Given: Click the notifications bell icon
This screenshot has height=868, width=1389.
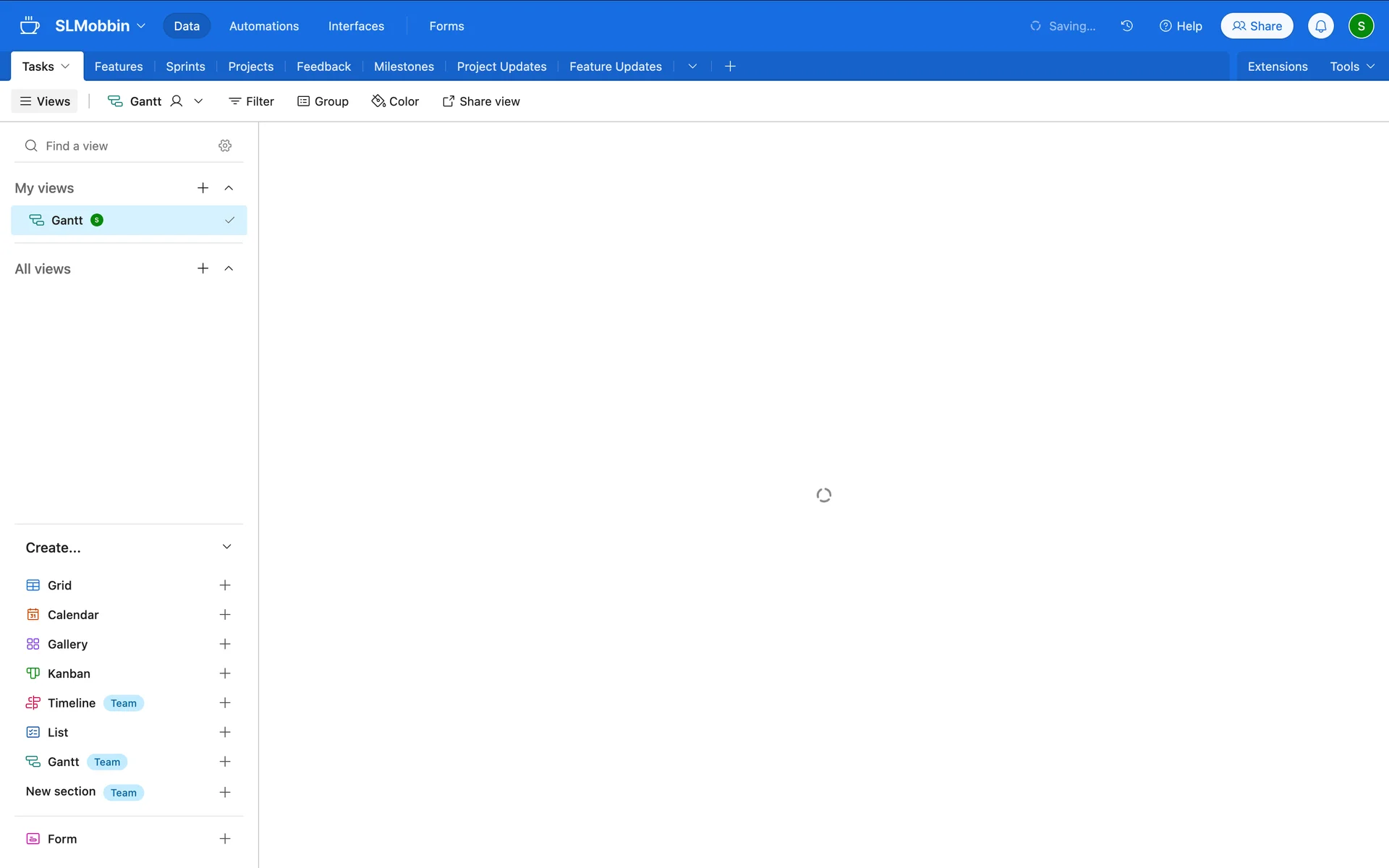Looking at the screenshot, I should [x=1320, y=26].
